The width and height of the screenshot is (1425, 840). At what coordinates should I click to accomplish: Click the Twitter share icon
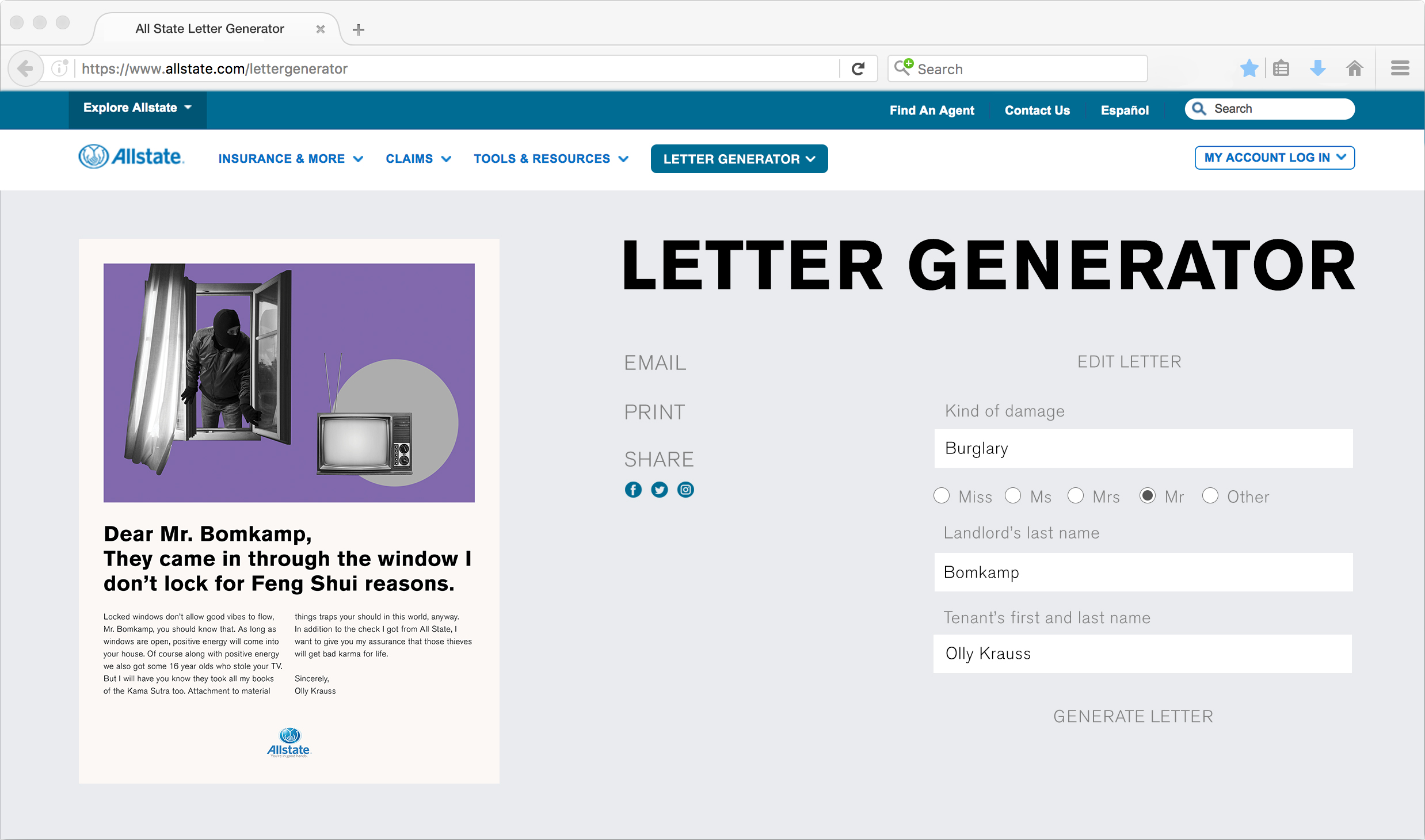pos(659,489)
